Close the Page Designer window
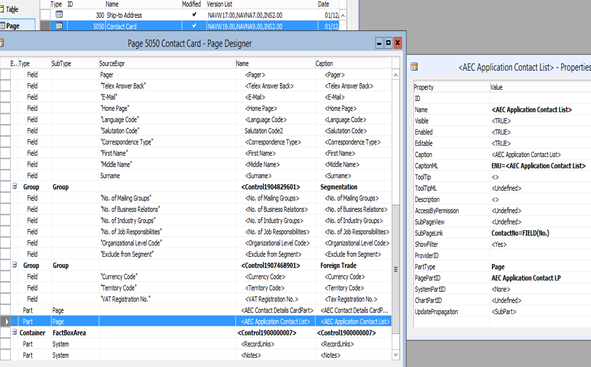Viewport: 591px width, 367px height. pos(397,43)
